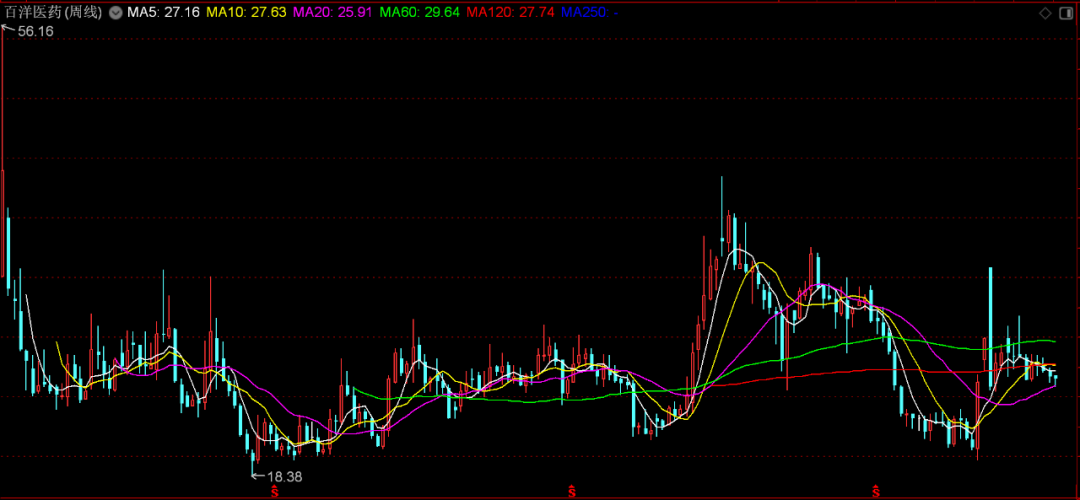Select the green MA60: 29.64 label
The height and width of the screenshot is (500, 1080).
[419, 12]
